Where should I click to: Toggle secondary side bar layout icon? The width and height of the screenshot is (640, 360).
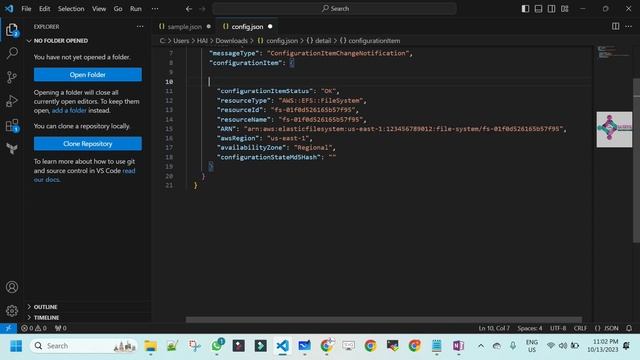pos(551,9)
